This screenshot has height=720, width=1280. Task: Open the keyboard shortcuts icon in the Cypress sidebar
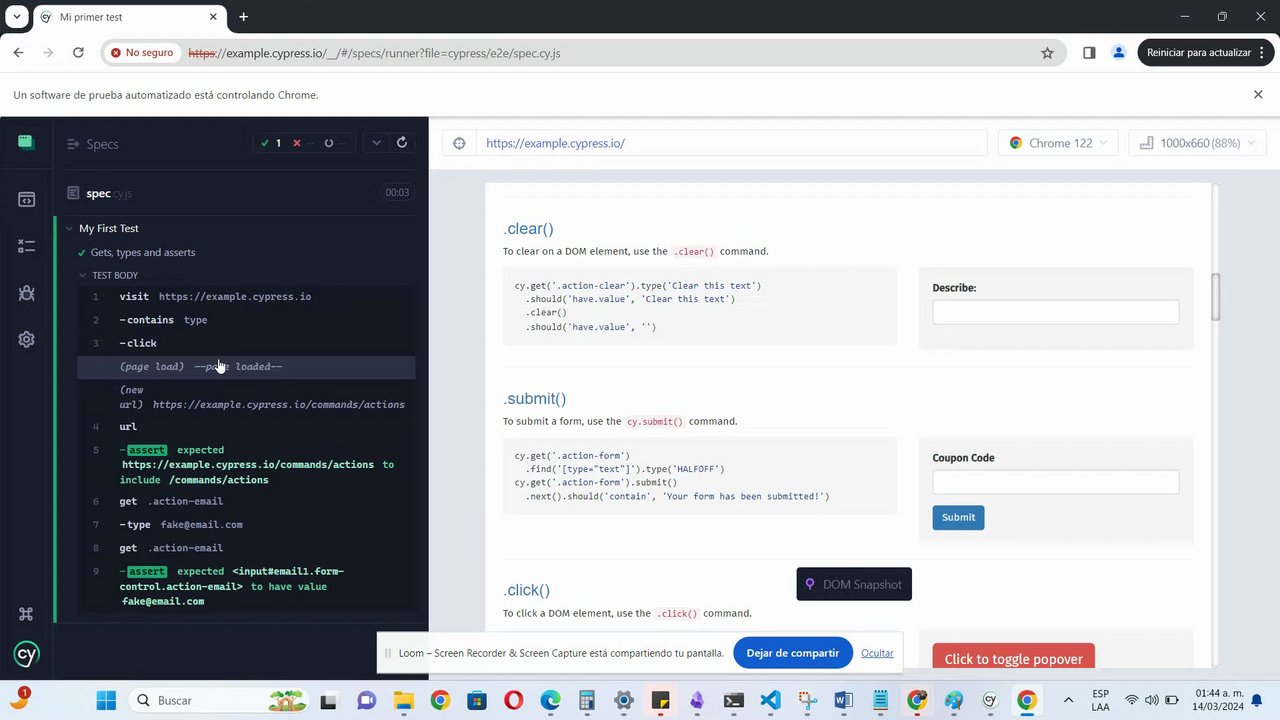pos(27,614)
